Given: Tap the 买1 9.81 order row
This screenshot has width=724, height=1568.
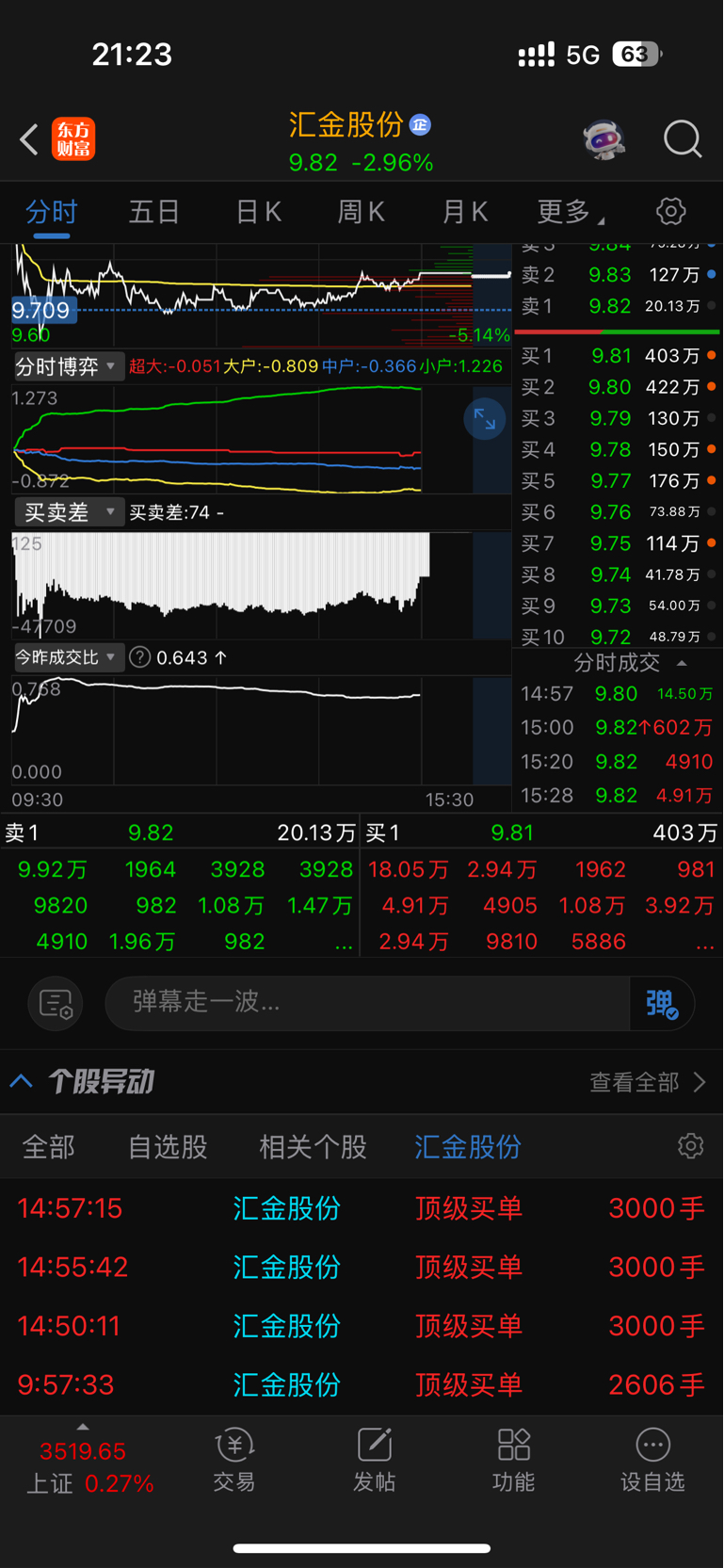Looking at the screenshot, I should [x=619, y=356].
